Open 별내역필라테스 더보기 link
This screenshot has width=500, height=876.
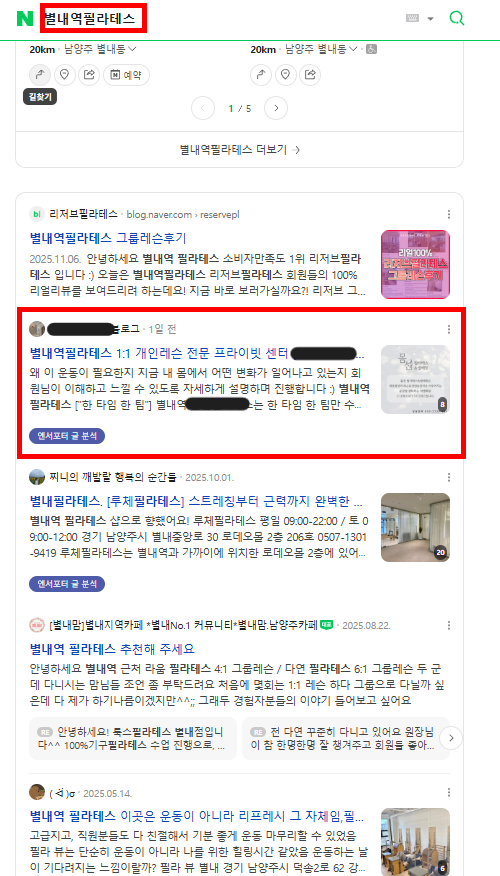pos(240,150)
